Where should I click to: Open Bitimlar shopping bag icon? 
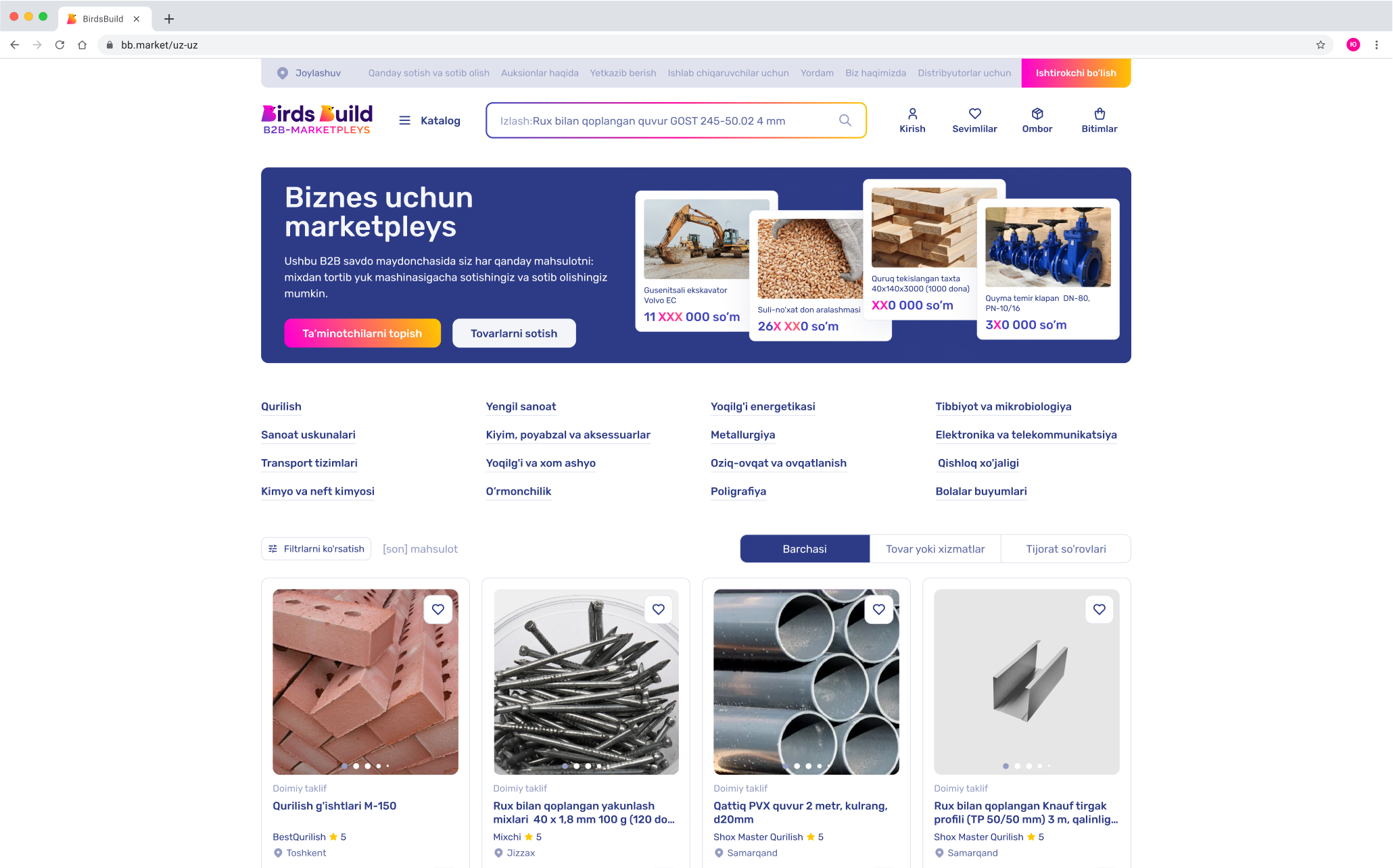click(x=1100, y=114)
